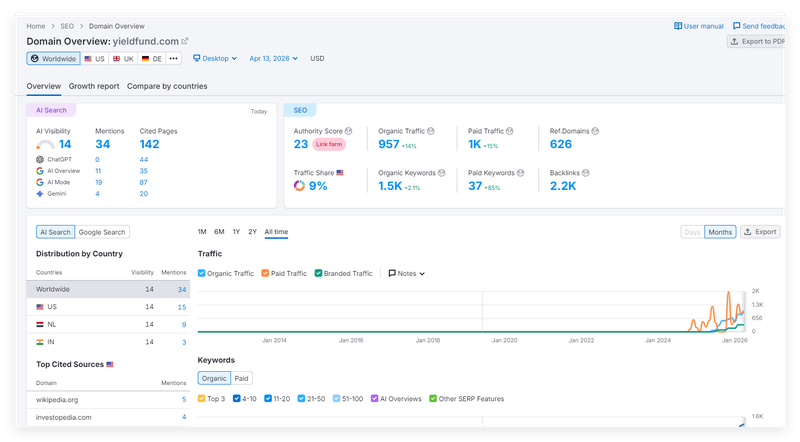Toggle 21-50 keywords checkbox
Screen dimensions: 800x442
[302, 399]
